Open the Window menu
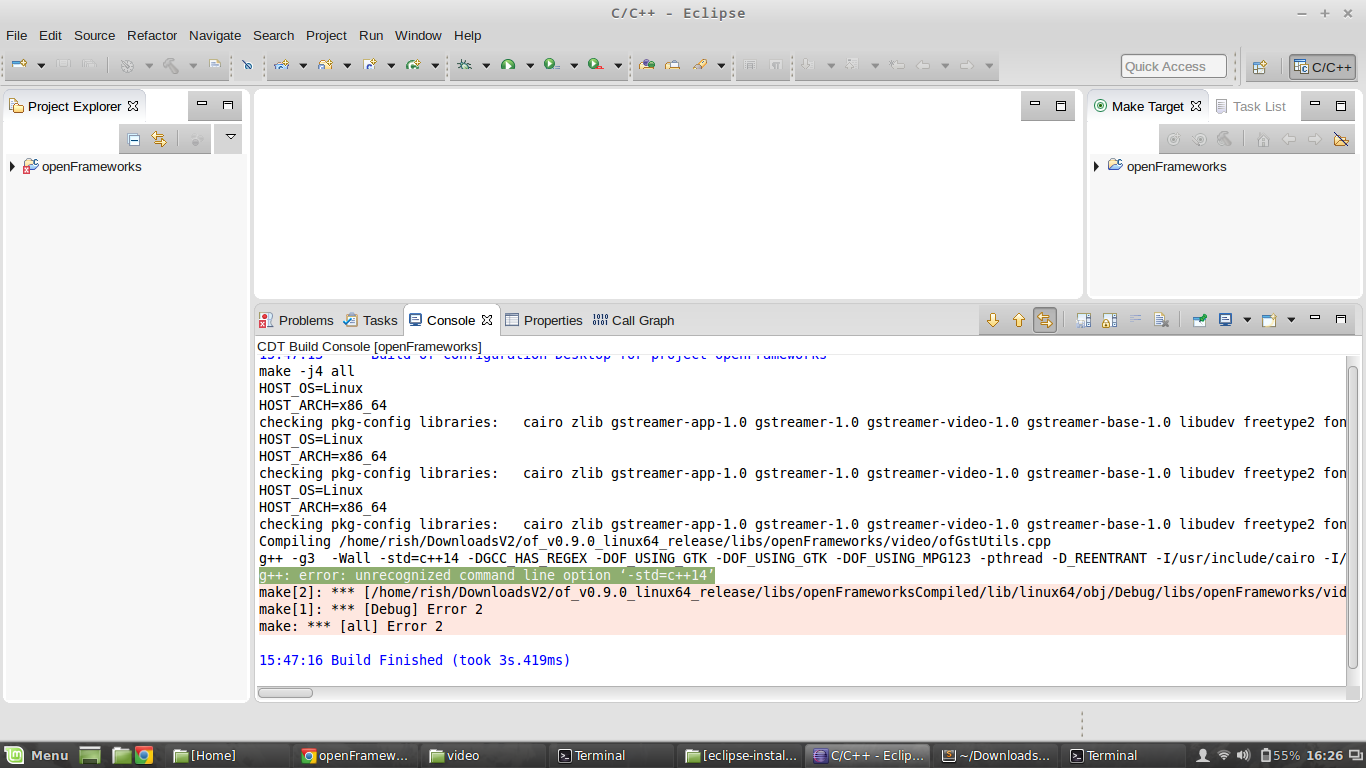 tap(418, 35)
